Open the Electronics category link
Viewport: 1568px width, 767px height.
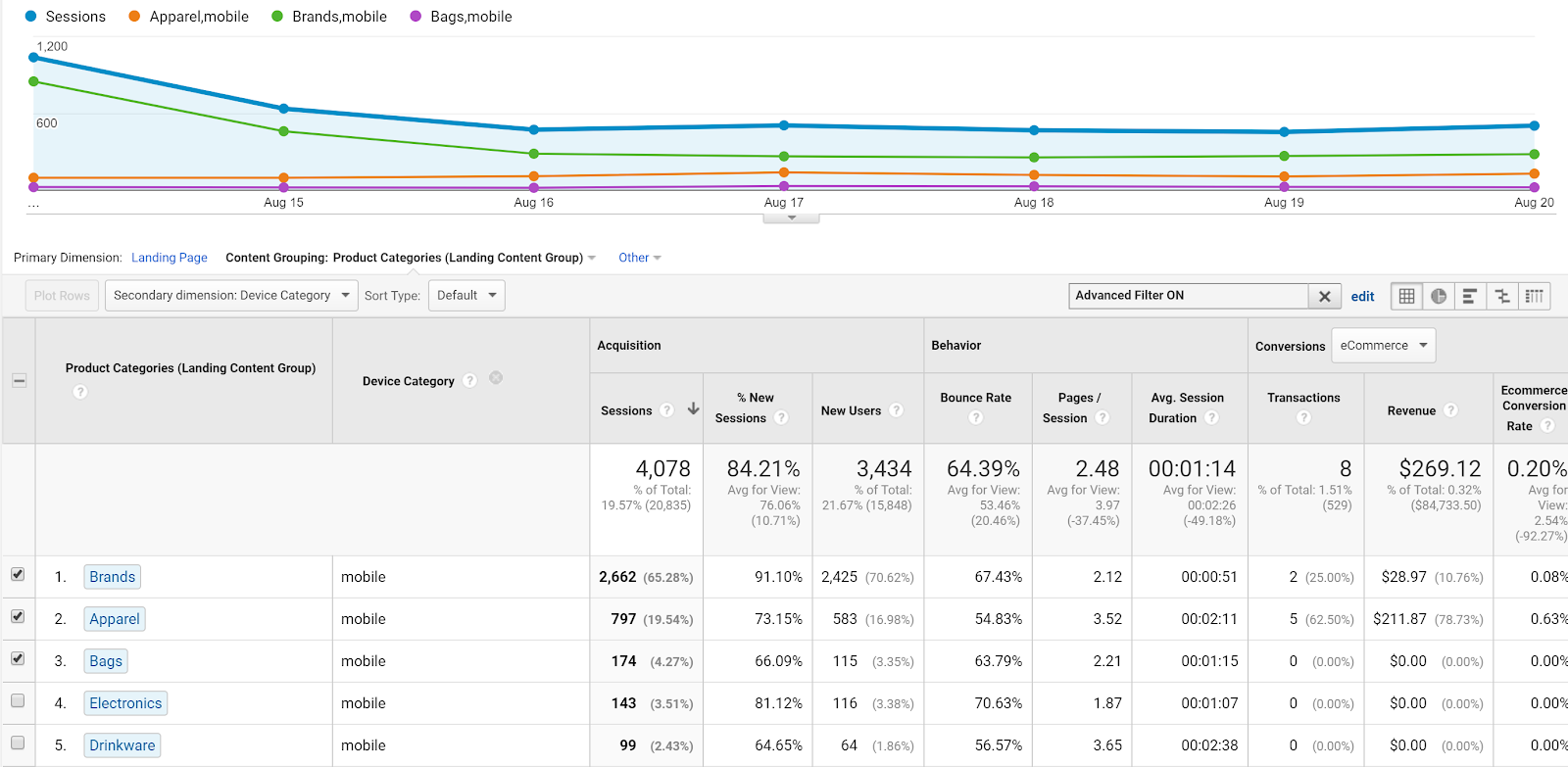pyautogui.click(x=125, y=703)
